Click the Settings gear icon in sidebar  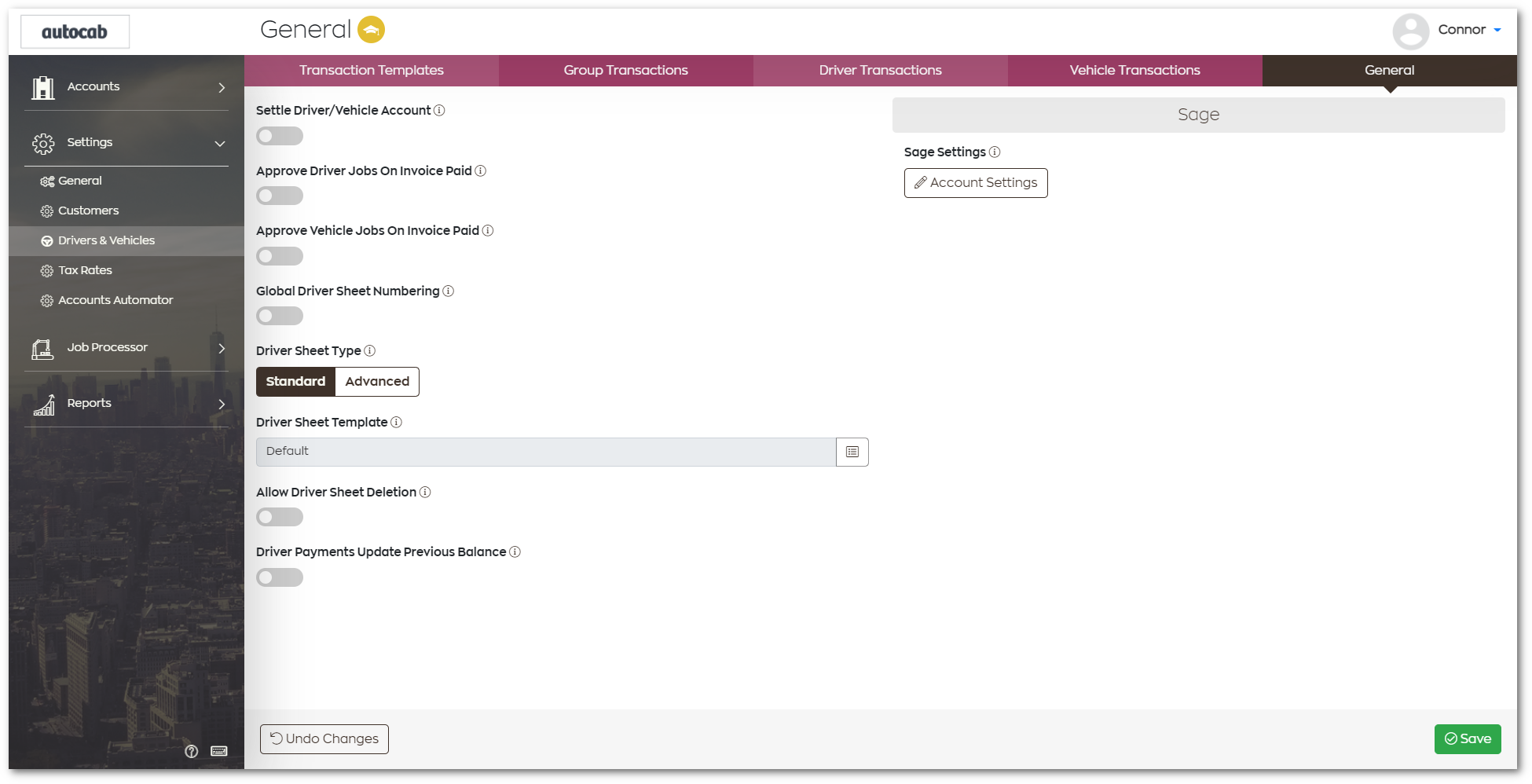click(x=43, y=143)
